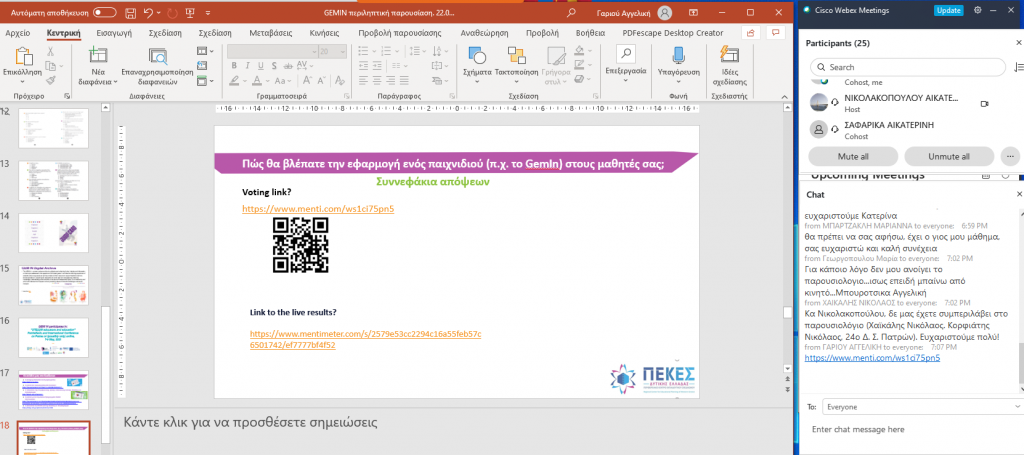Open the Everyone recipient dropdown in chat
This screenshot has width=1024, height=455.
(x=915, y=407)
